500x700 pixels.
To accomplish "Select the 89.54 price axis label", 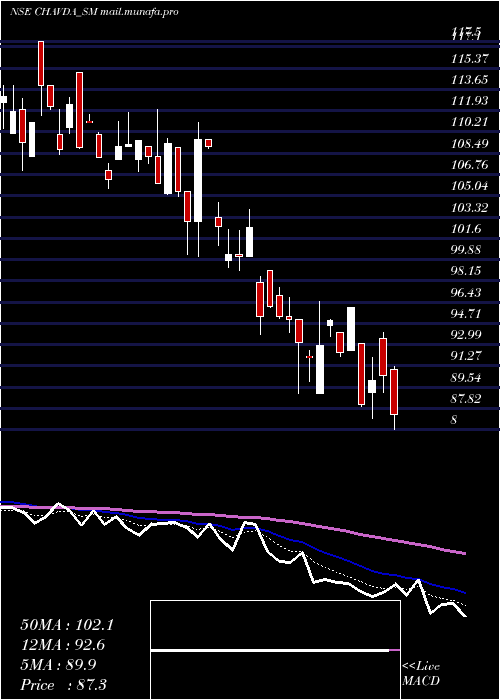I will tap(466, 378).
